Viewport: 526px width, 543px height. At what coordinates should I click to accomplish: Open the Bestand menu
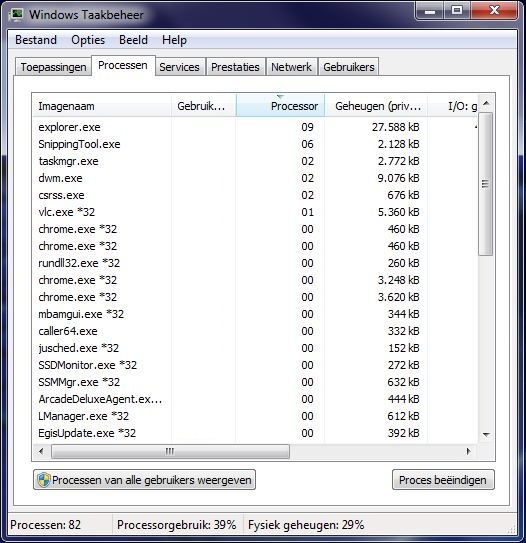pyautogui.click(x=36, y=40)
